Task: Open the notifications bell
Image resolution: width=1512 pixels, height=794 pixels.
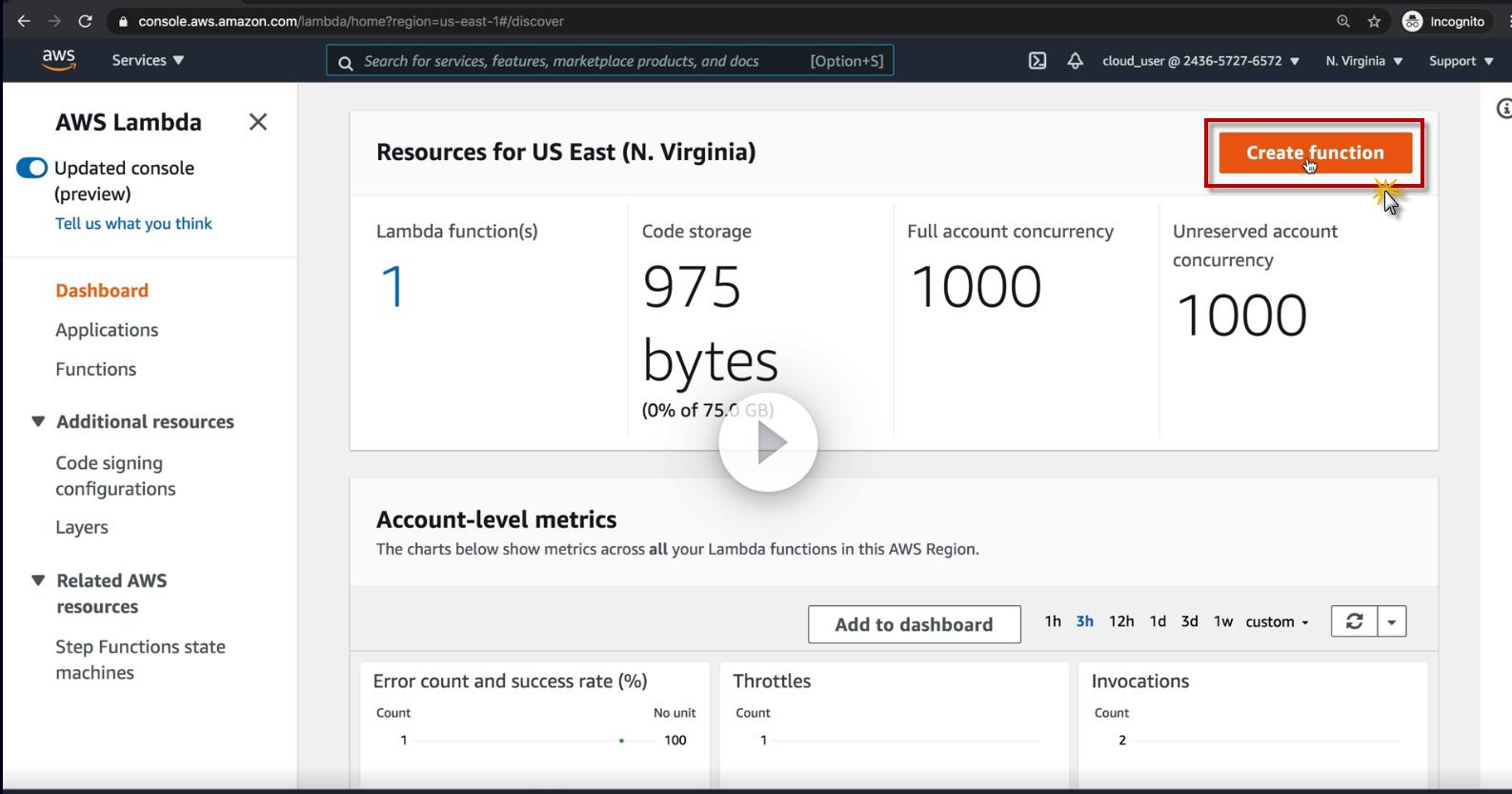Action: (1075, 61)
